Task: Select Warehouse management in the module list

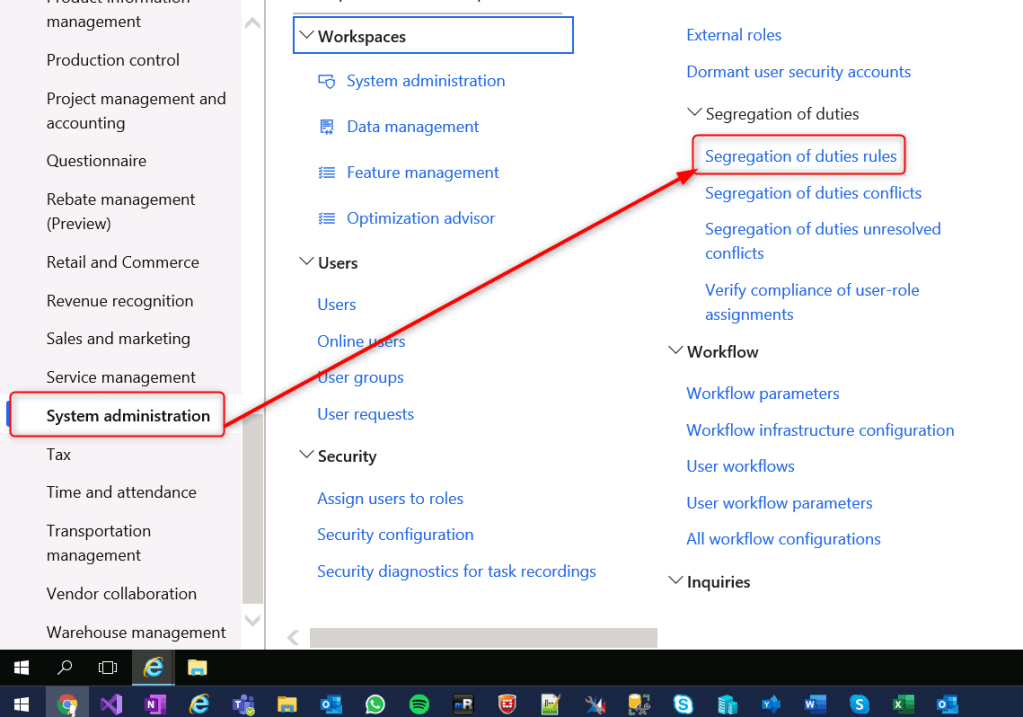Action: (136, 632)
